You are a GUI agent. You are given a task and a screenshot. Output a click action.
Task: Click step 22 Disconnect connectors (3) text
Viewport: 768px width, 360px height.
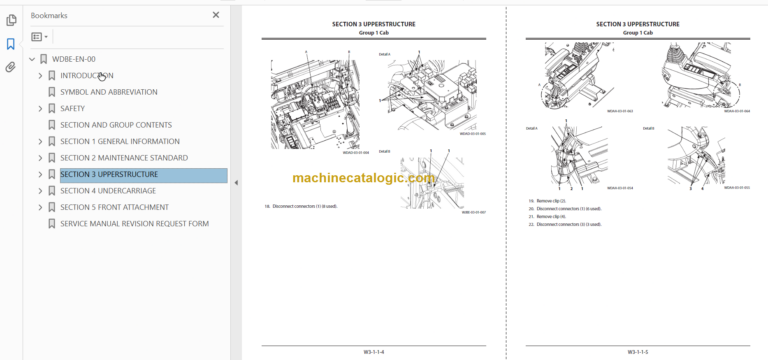[x=565, y=224]
